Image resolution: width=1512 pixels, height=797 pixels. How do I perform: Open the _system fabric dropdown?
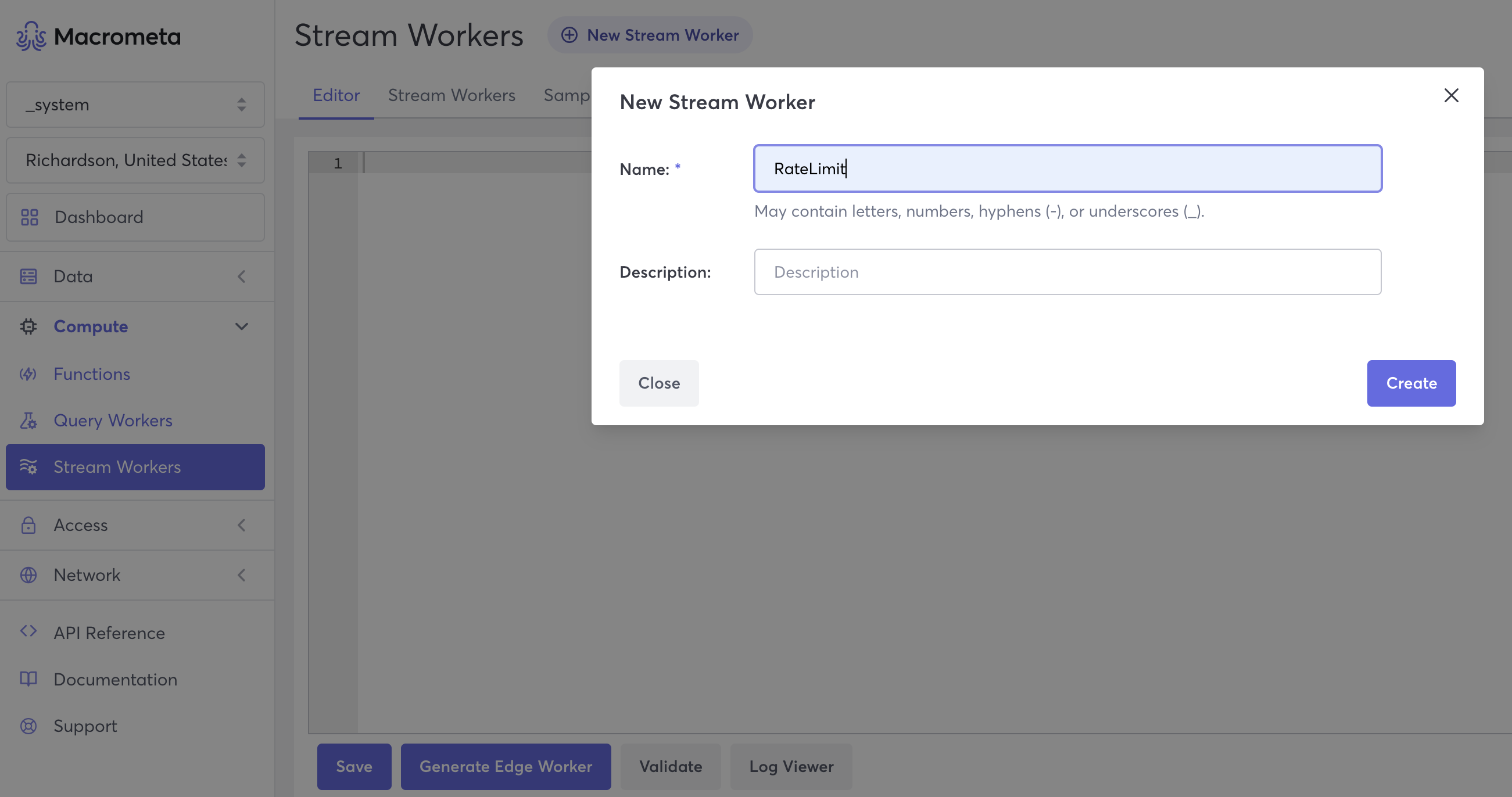(x=135, y=105)
